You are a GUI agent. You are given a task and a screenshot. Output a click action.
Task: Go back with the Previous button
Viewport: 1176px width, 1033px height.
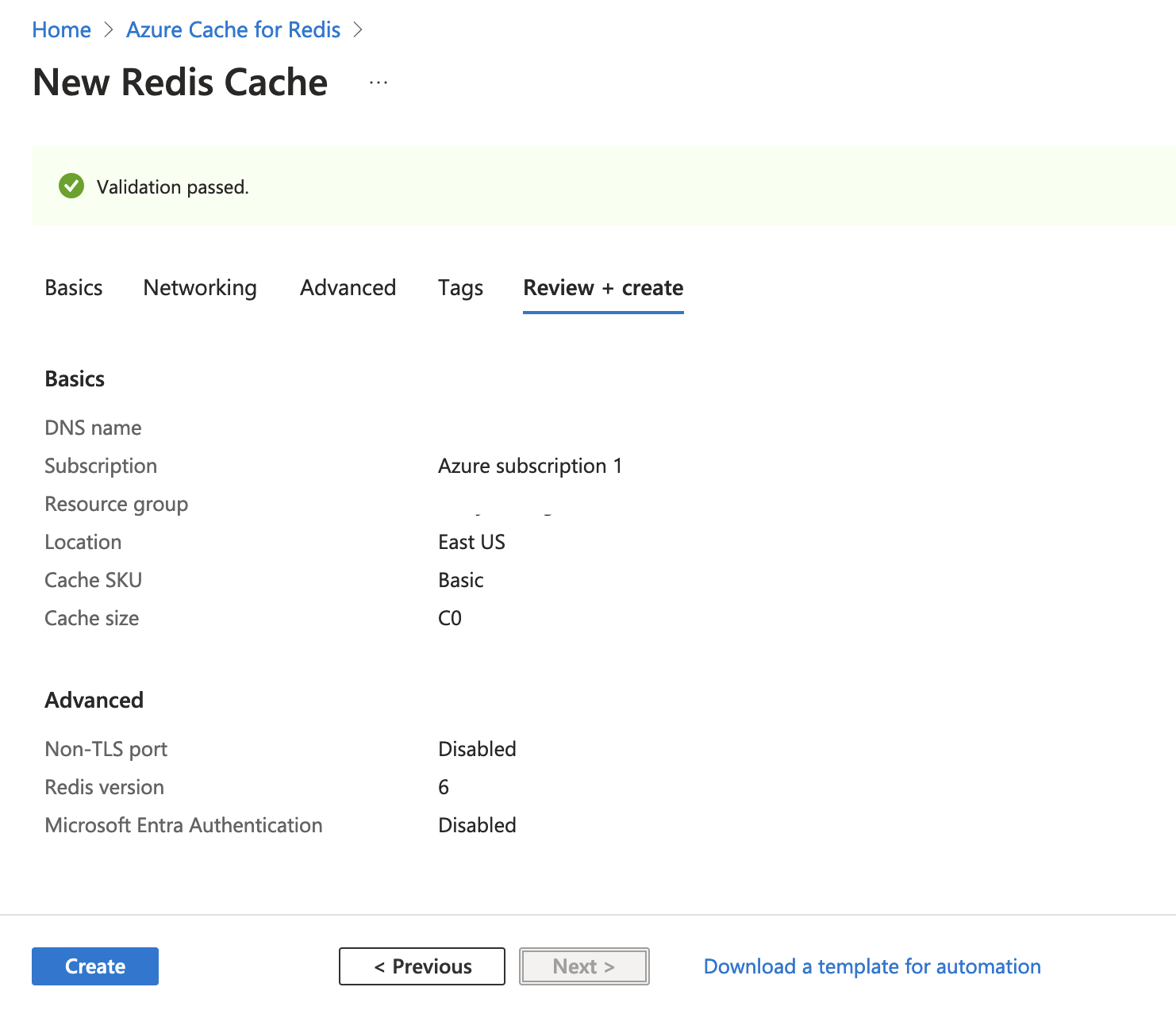pyautogui.click(x=421, y=966)
